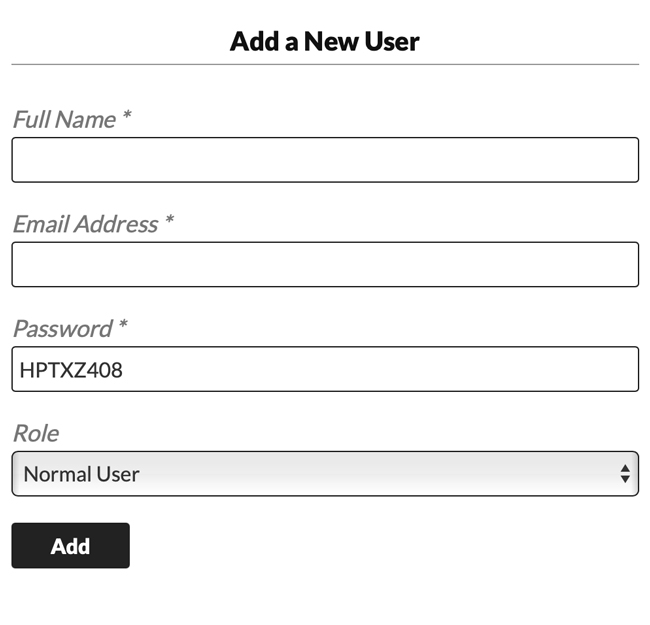This screenshot has width=650, height=625.
Task: Click the Full Name input field
Action: pos(325,160)
